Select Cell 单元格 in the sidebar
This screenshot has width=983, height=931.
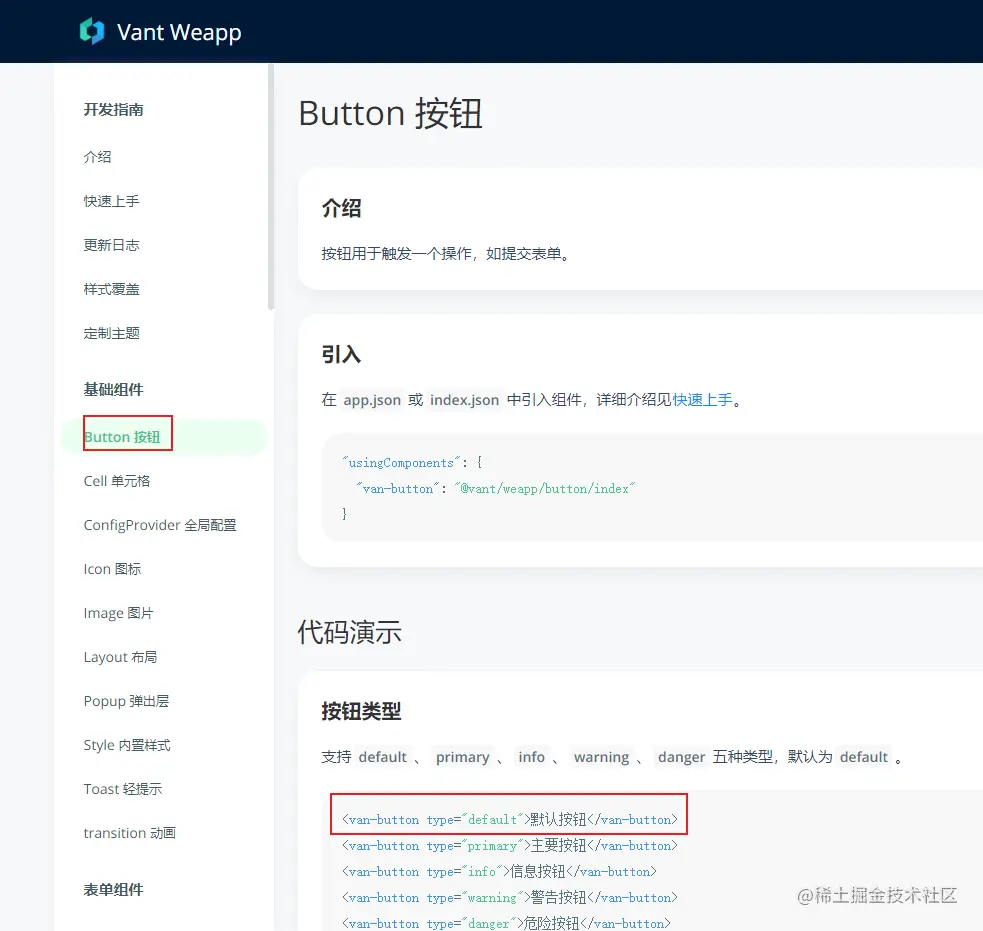pyautogui.click(x=117, y=481)
